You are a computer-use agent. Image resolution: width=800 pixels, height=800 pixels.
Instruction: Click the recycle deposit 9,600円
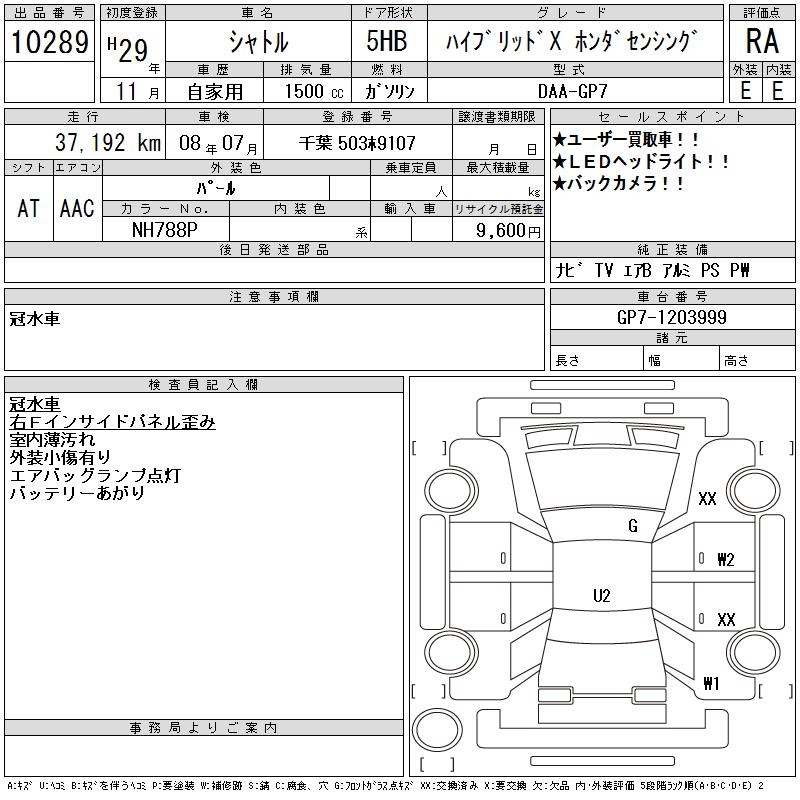click(x=508, y=231)
